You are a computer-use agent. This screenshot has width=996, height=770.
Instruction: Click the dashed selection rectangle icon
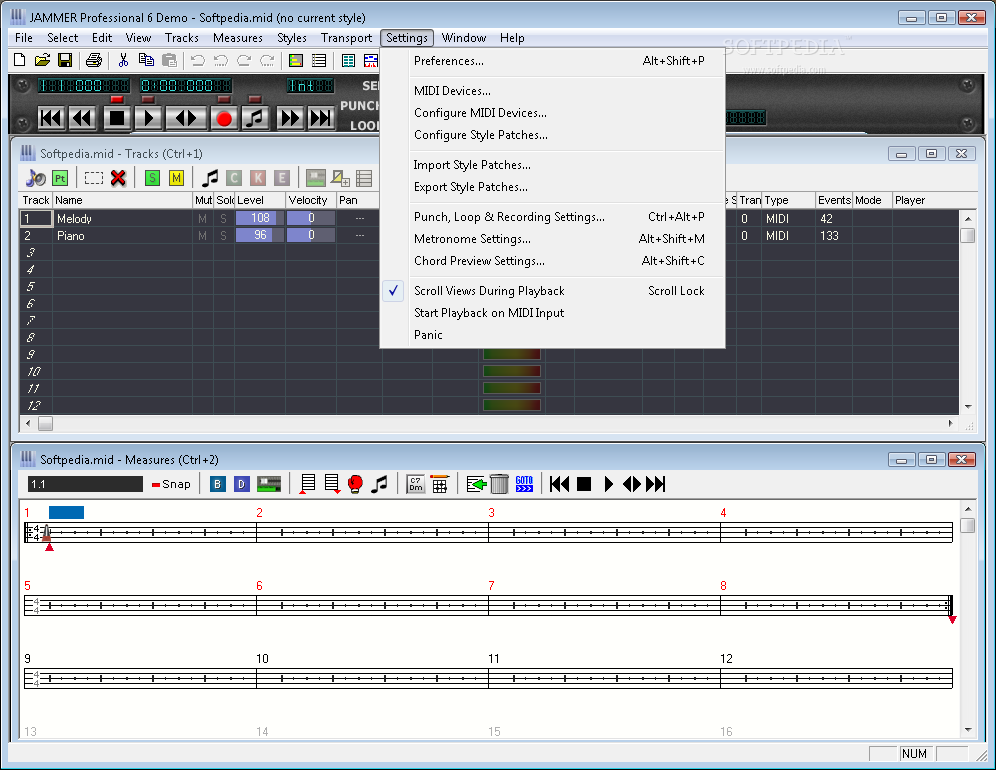tap(94, 179)
